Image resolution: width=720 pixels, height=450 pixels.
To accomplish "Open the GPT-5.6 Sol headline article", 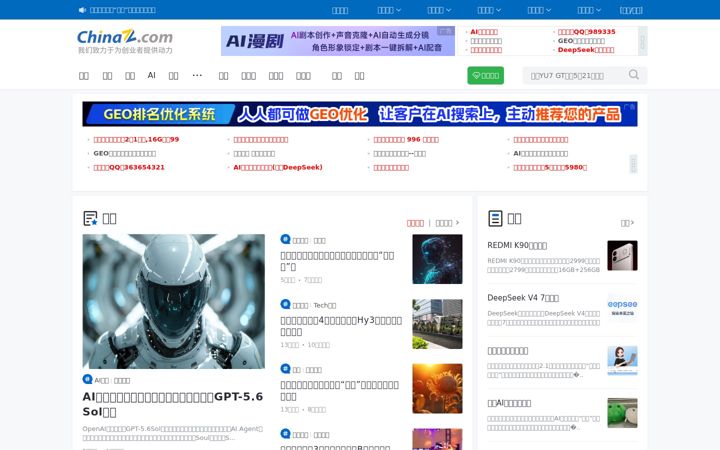I will (x=173, y=404).
